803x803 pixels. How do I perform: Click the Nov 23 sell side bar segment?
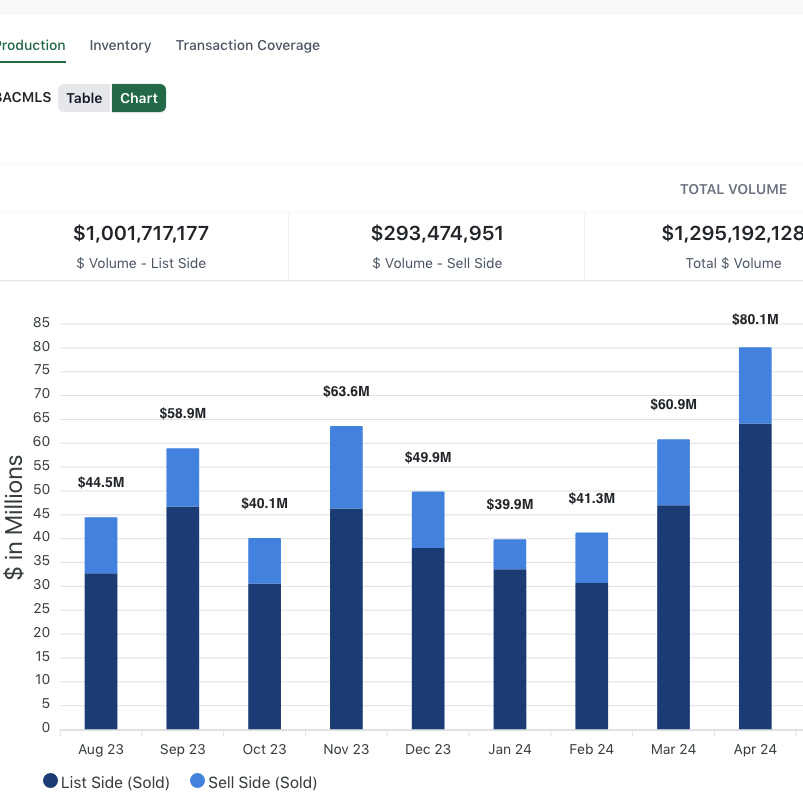point(346,467)
